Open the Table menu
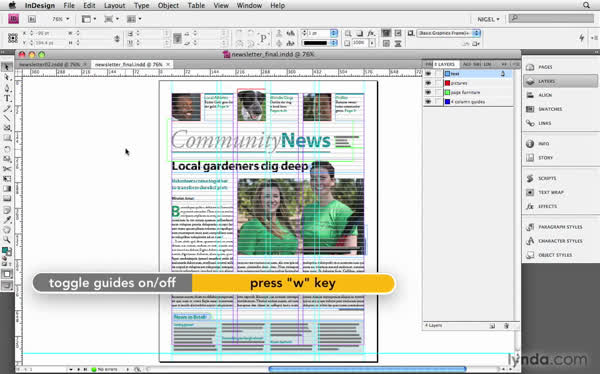 point(196,5)
